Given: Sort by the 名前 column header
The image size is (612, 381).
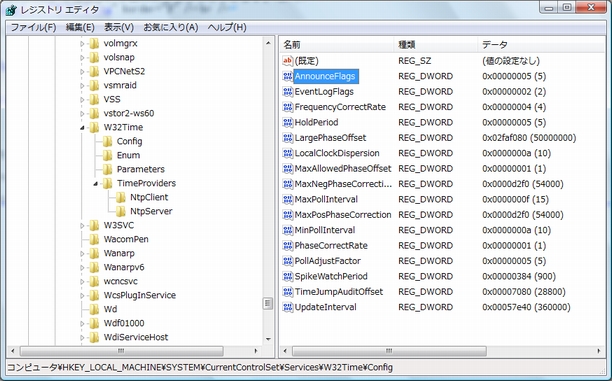Looking at the screenshot, I should coord(337,45).
